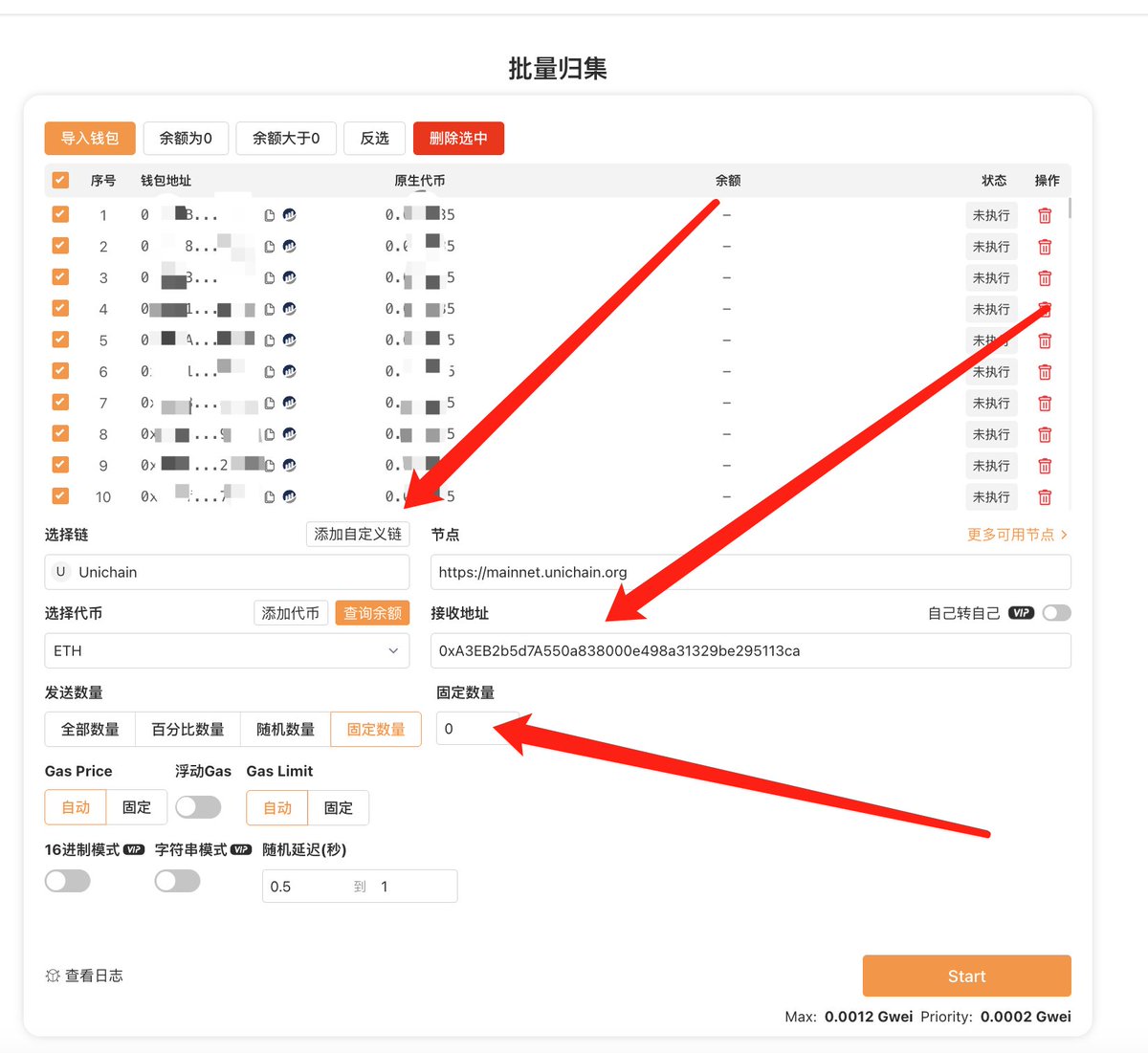
Task: Copy wallet address in row 9
Action: point(270,466)
